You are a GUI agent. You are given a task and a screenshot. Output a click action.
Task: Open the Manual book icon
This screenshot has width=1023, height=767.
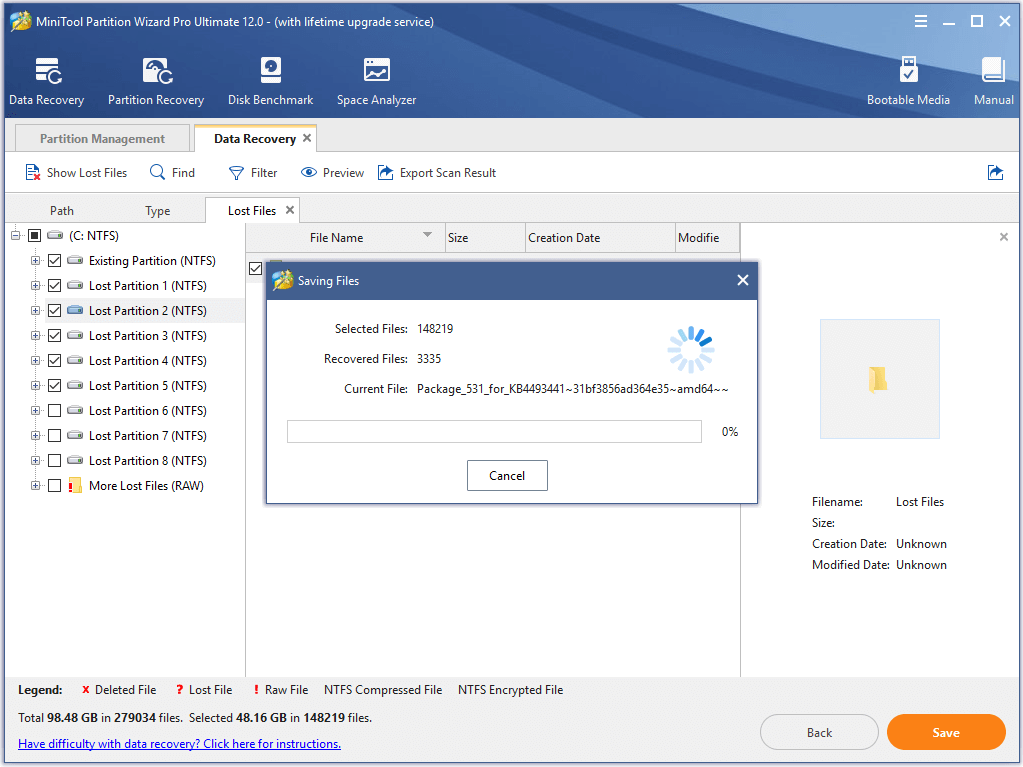pos(993,72)
